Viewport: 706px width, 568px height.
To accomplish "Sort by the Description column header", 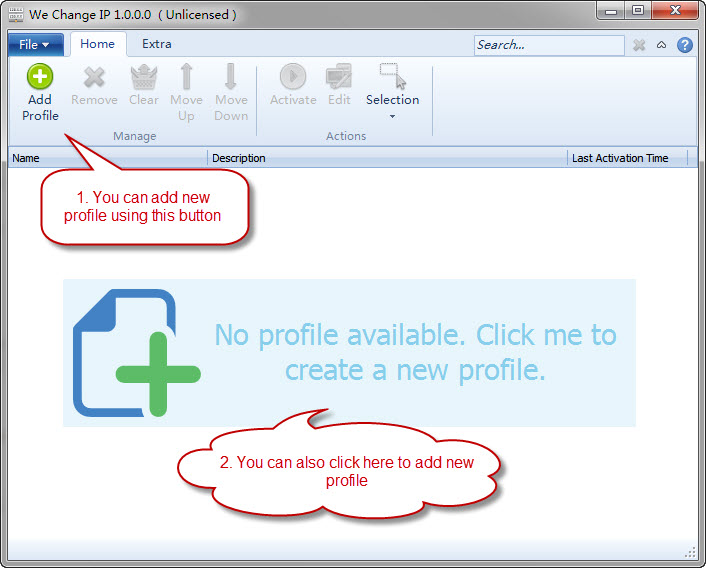I will point(387,158).
